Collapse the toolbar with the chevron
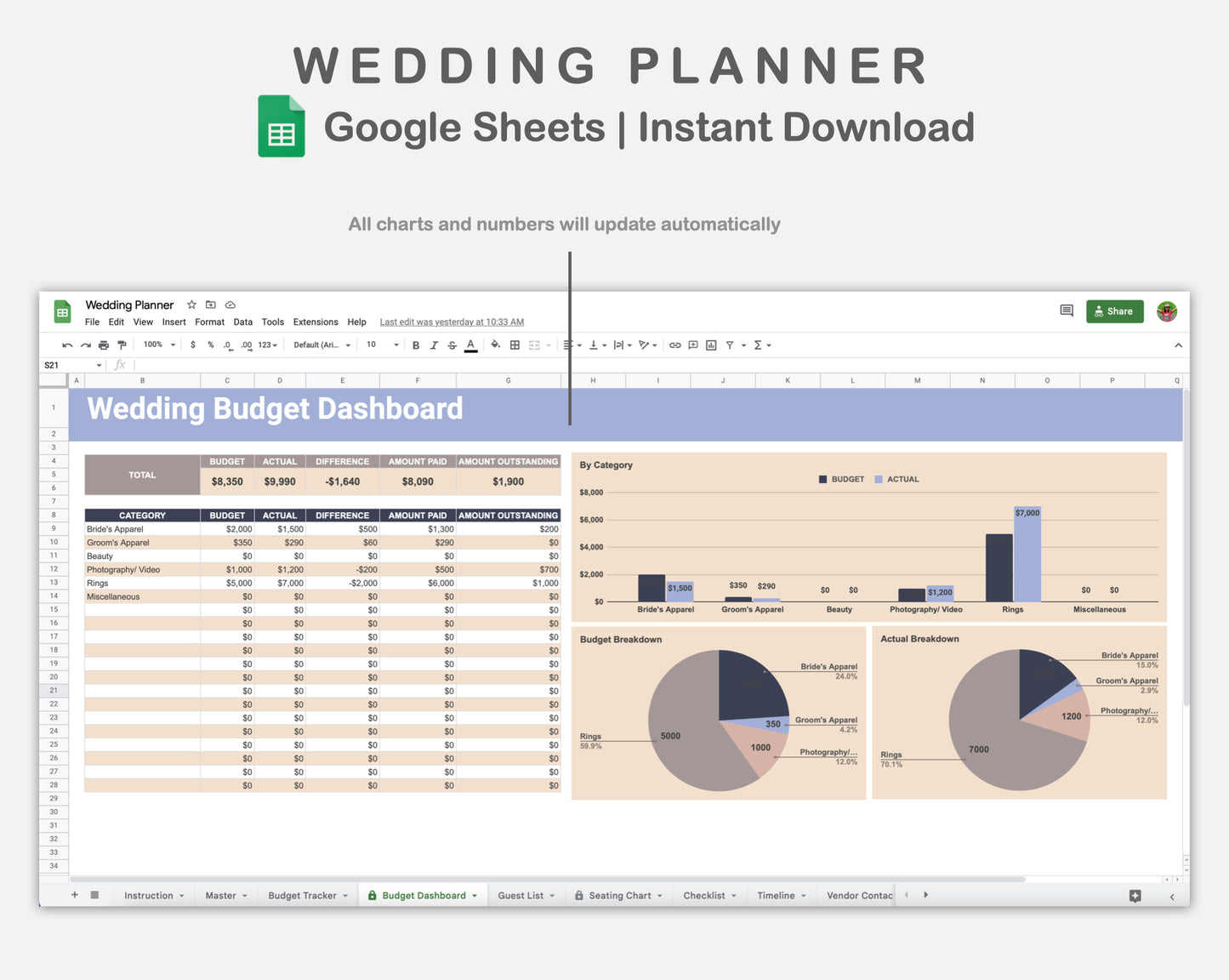1229x980 pixels. click(x=1179, y=345)
